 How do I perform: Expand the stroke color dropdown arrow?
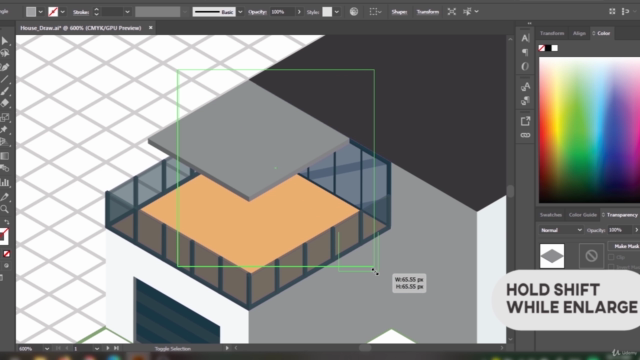62,12
